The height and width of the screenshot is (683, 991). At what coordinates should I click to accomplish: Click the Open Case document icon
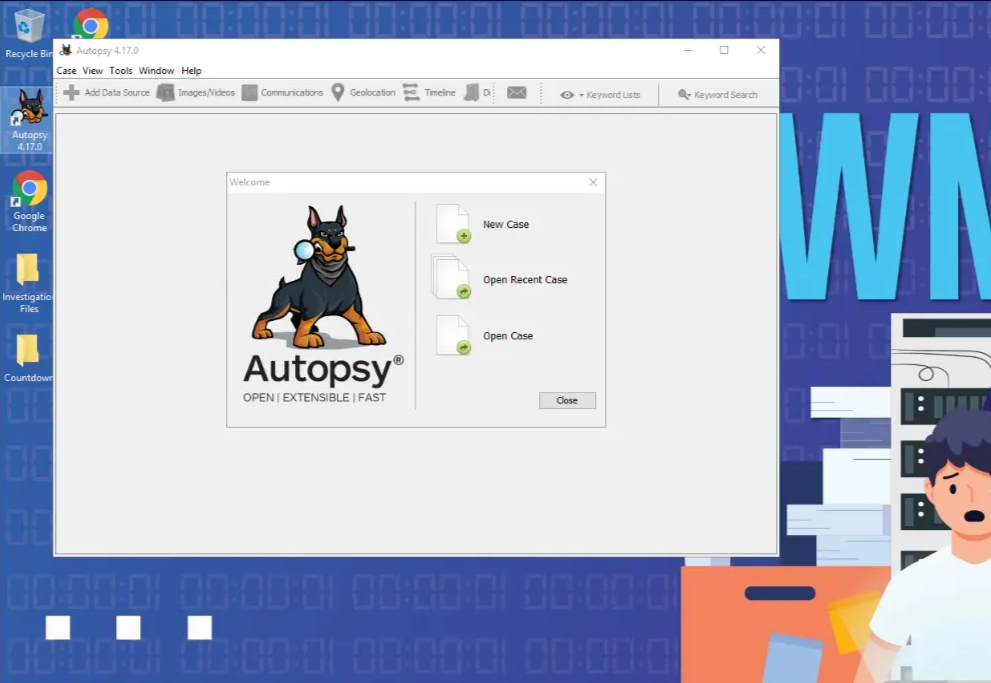click(453, 335)
